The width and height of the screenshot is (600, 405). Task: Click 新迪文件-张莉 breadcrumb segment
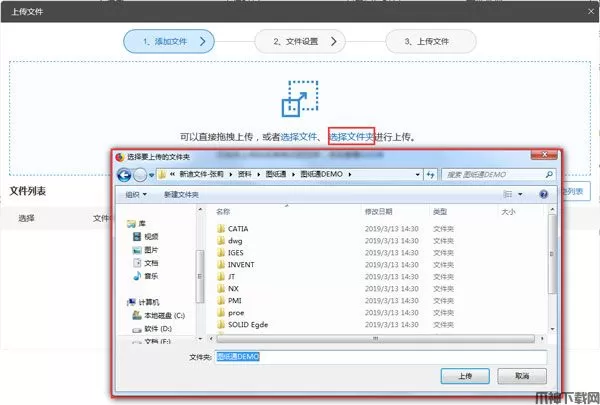point(201,174)
